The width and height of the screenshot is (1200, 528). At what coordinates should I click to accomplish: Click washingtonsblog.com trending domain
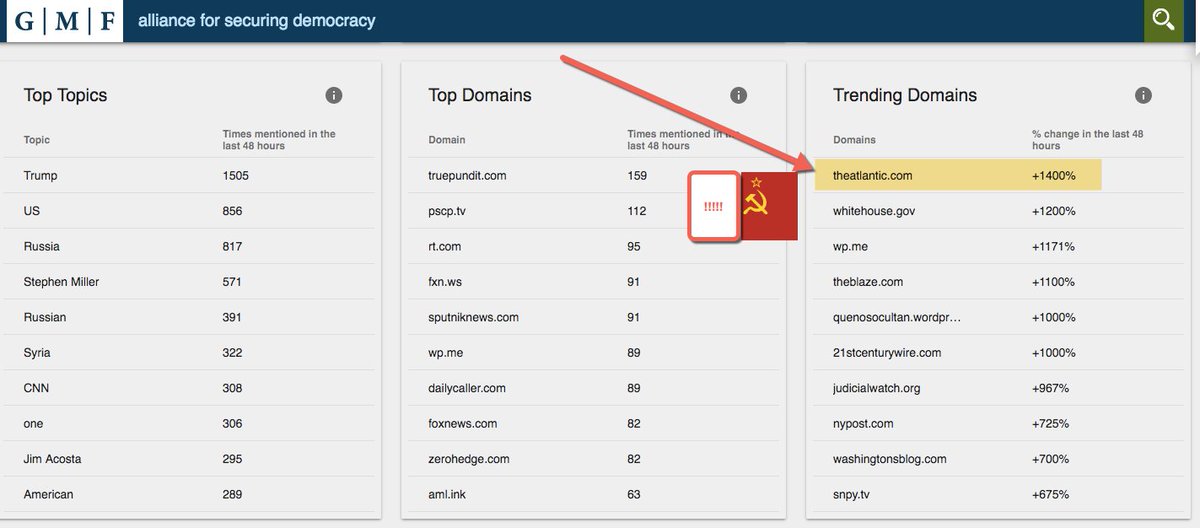coord(889,459)
